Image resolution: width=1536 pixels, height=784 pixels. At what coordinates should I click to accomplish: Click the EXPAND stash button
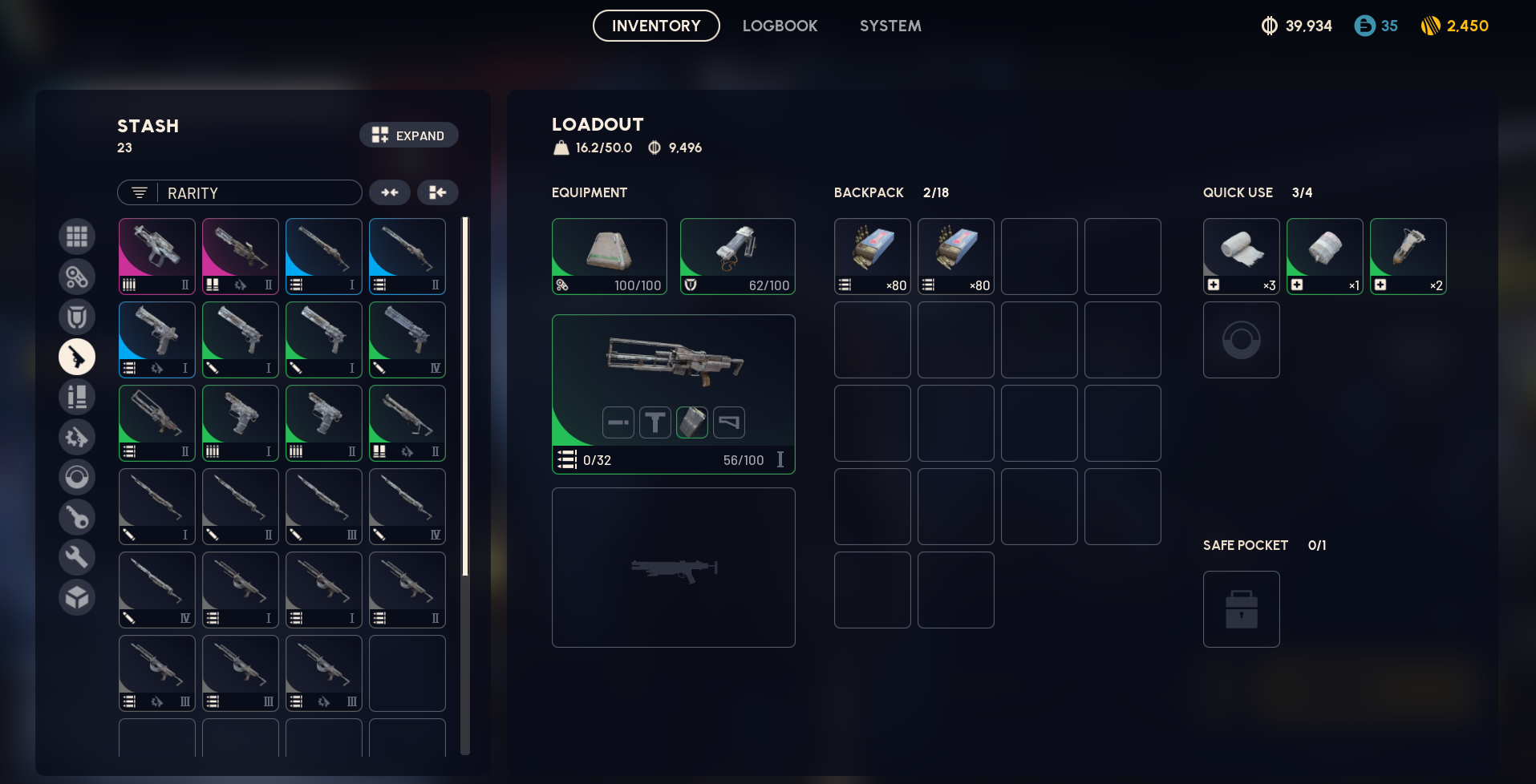(x=409, y=135)
